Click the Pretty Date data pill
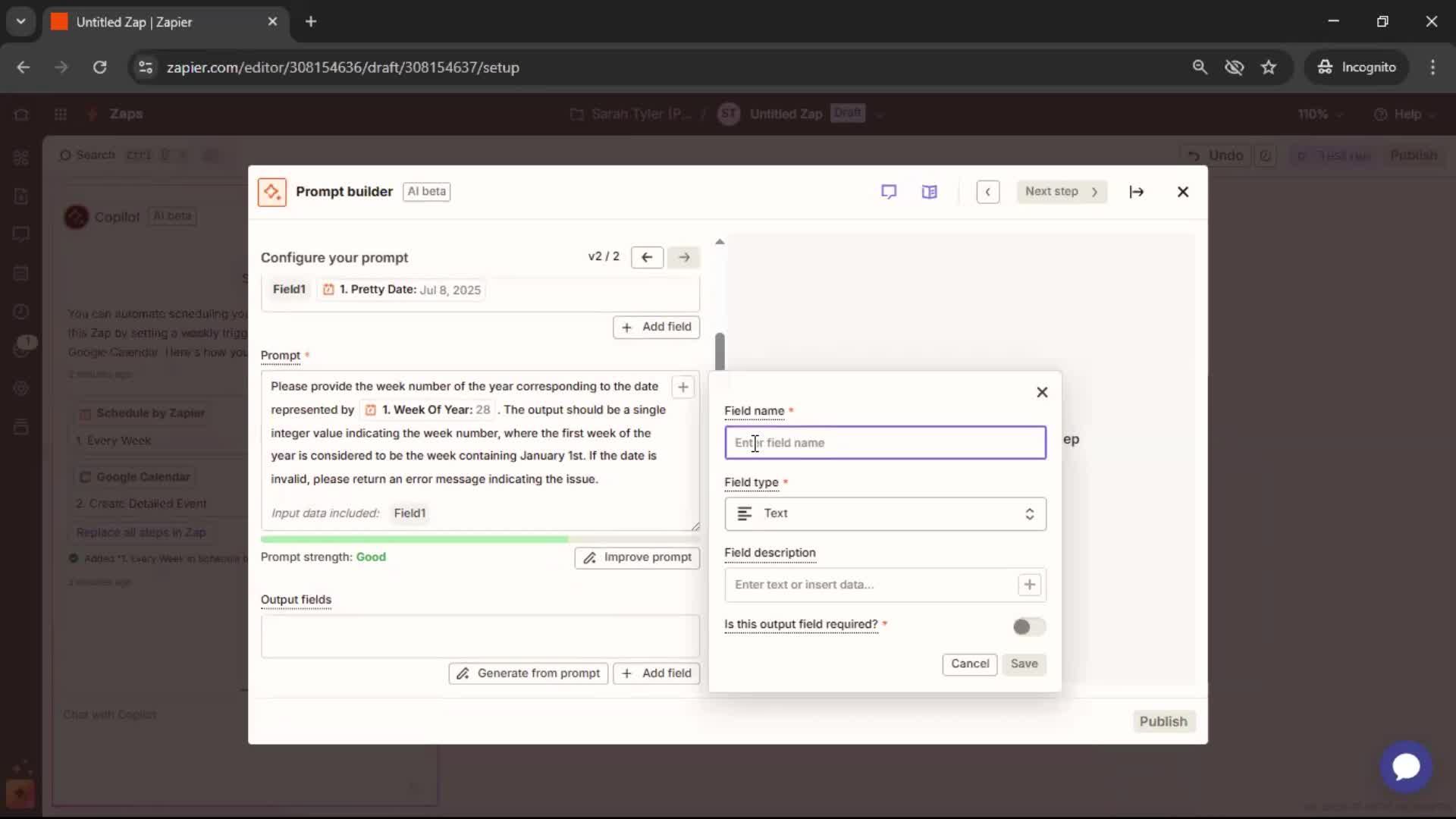Screen dimensions: 1456x819 coord(401,290)
